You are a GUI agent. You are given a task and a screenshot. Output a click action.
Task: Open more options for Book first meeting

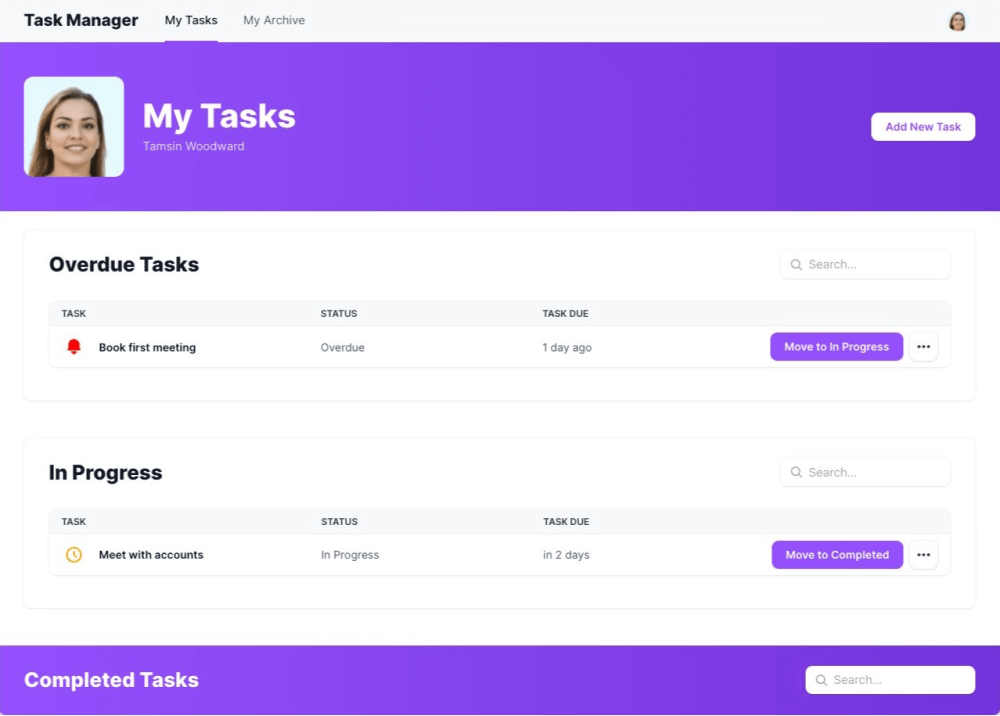923,346
